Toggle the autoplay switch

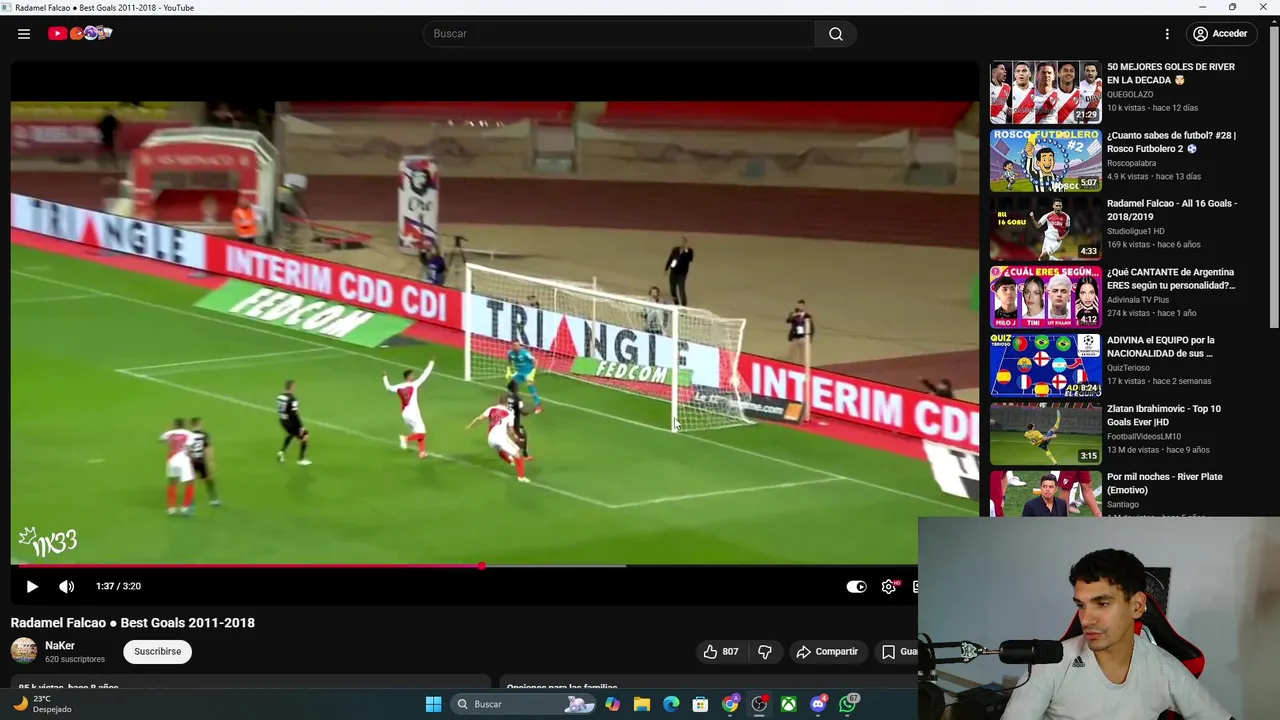click(856, 587)
